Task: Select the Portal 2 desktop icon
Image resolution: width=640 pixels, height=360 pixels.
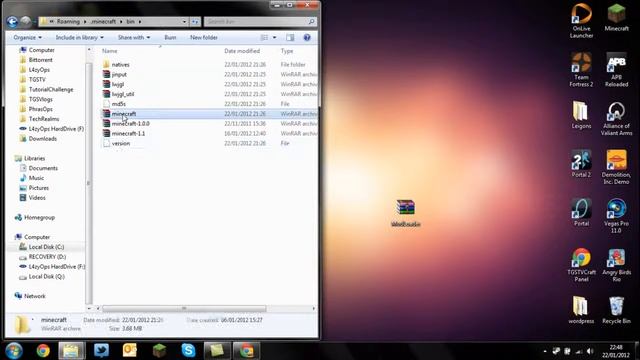Action: (x=581, y=163)
